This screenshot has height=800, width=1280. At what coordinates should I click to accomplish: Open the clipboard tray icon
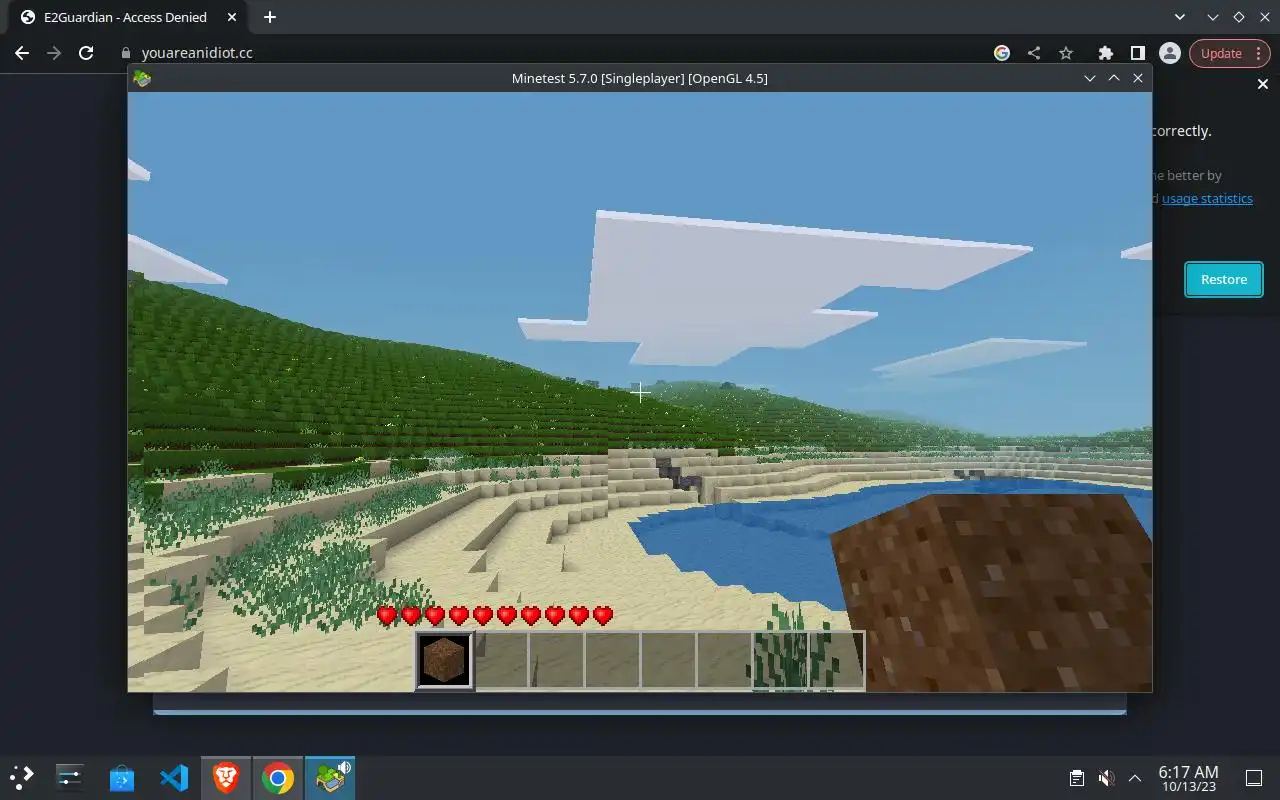1077,778
